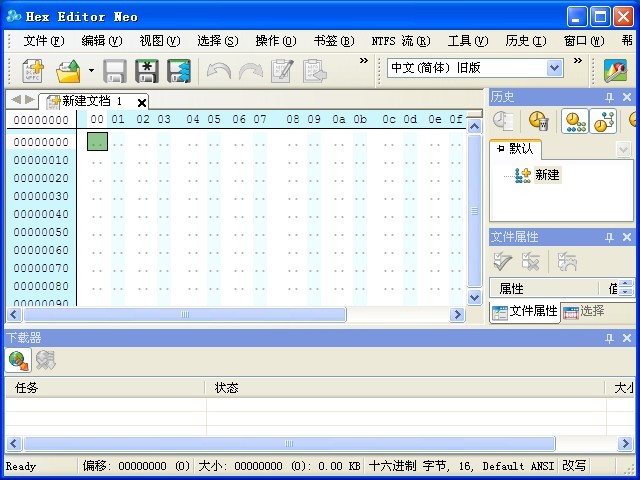Close the 历史 panel
This screenshot has height=480, width=640.
coord(627,97)
